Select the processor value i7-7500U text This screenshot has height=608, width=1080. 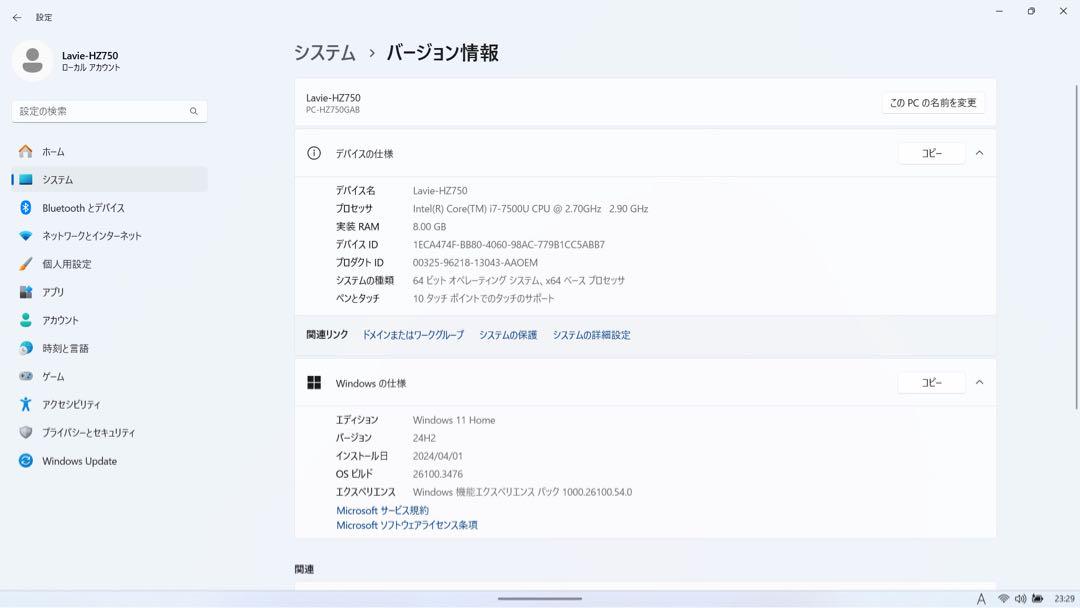[x=530, y=209]
